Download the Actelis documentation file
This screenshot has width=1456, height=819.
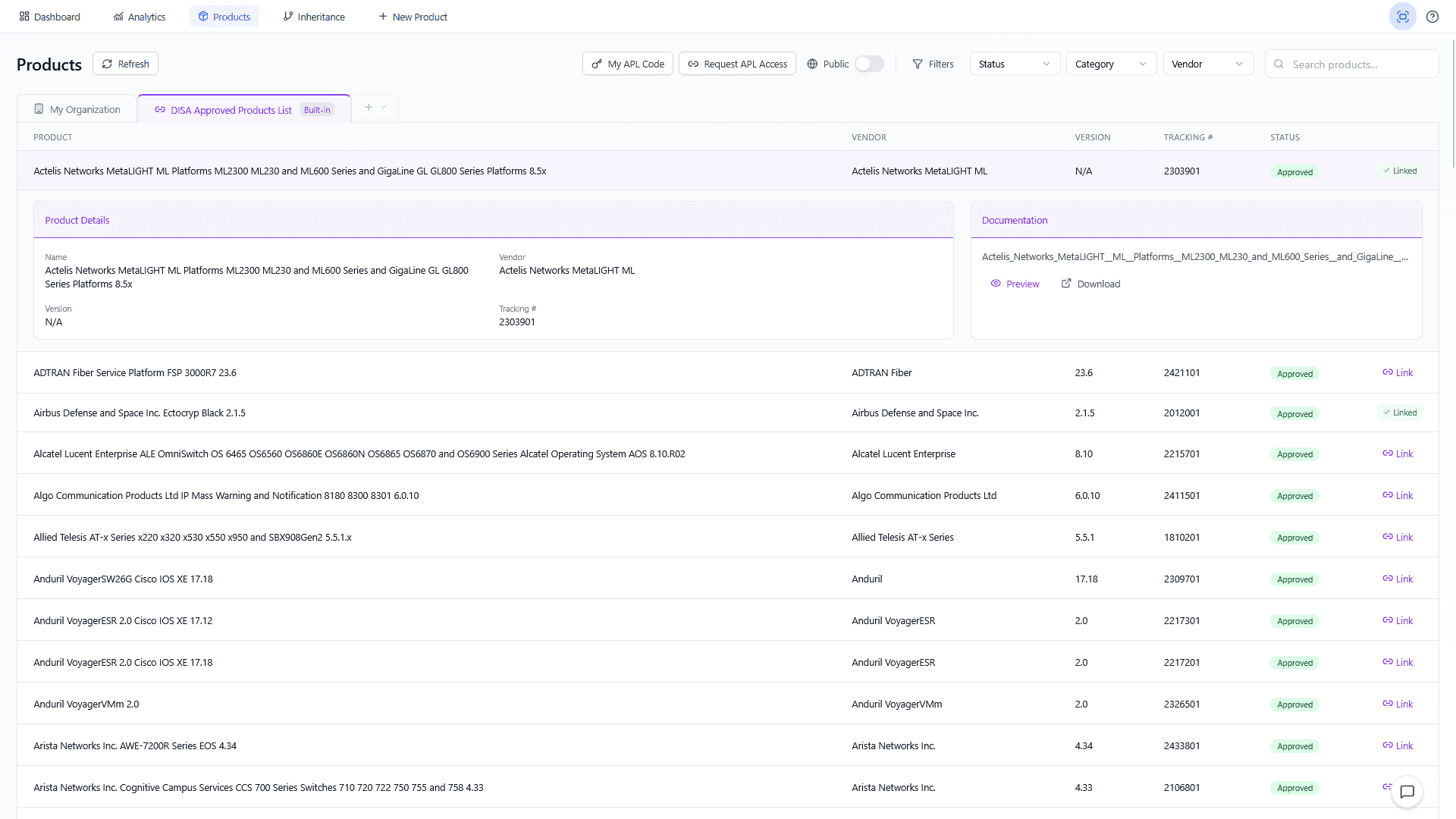[1090, 284]
